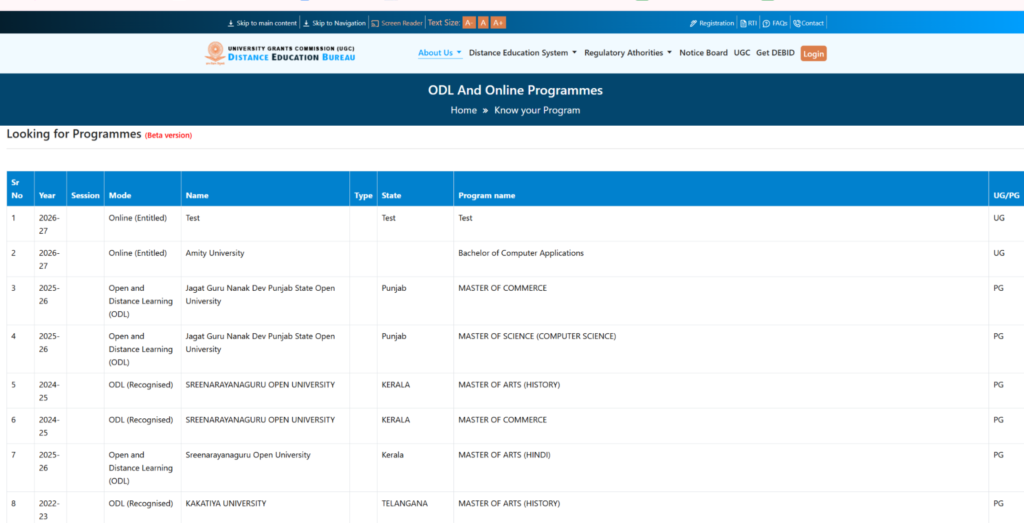Image resolution: width=1024 pixels, height=523 pixels.
Task: Open the Screen Reader link
Action: [x=397, y=23]
